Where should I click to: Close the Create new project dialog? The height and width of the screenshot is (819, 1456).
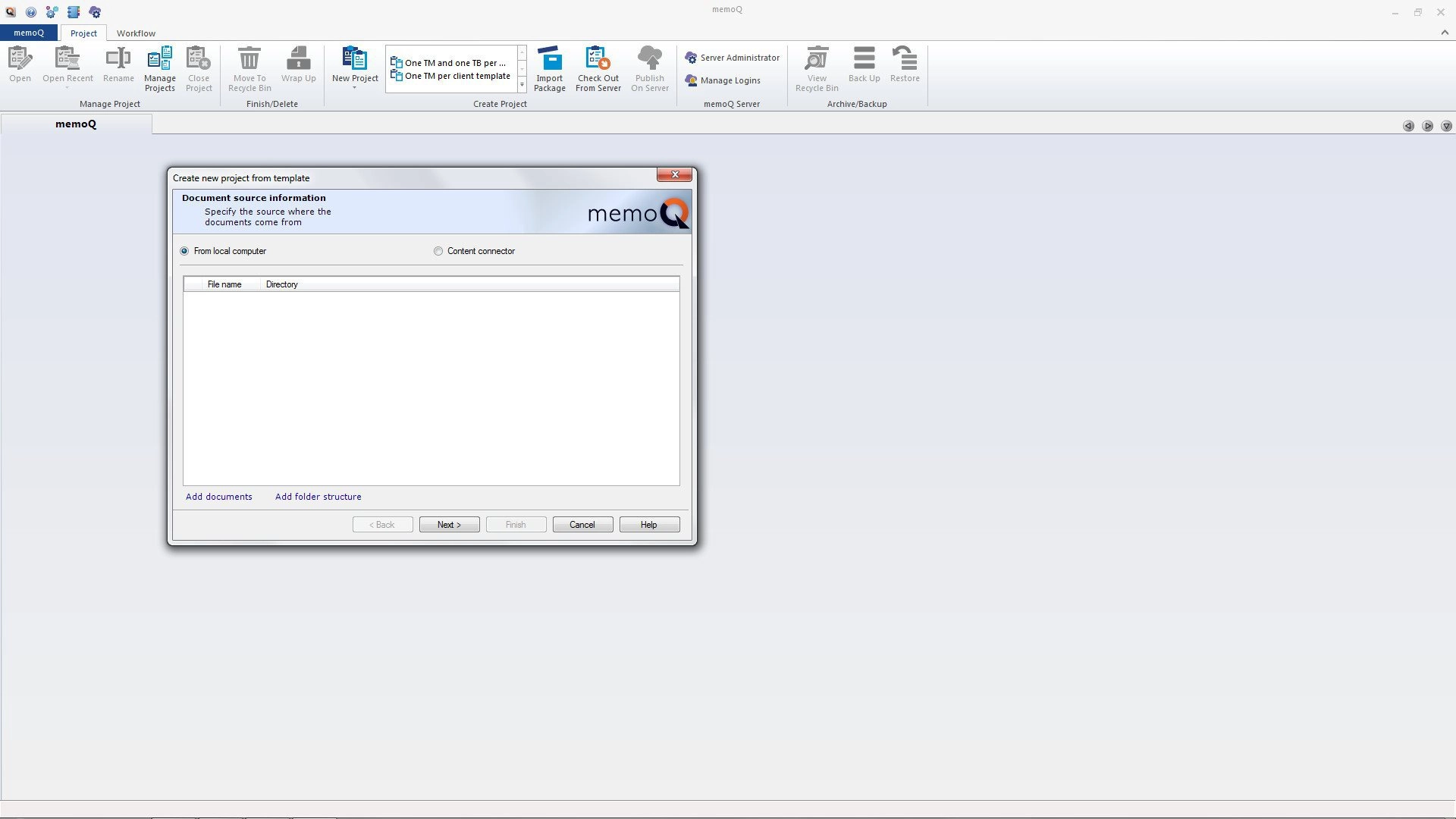click(x=674, y=174)
